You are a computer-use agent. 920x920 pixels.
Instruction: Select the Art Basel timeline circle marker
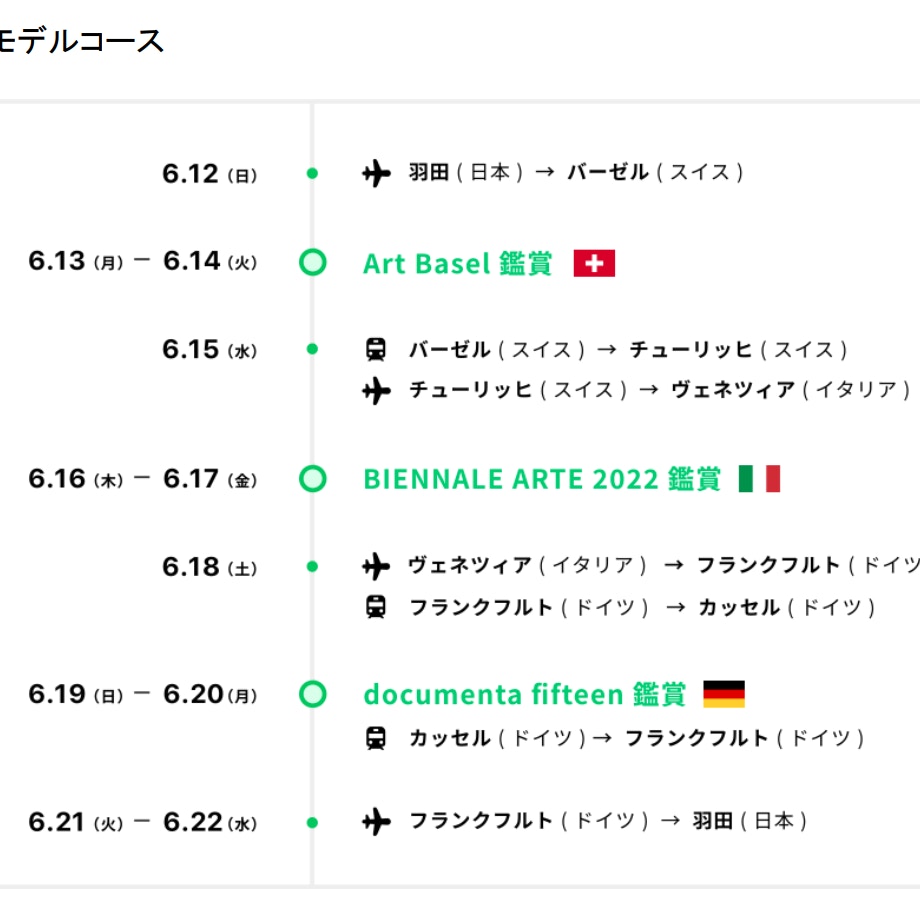313,263
